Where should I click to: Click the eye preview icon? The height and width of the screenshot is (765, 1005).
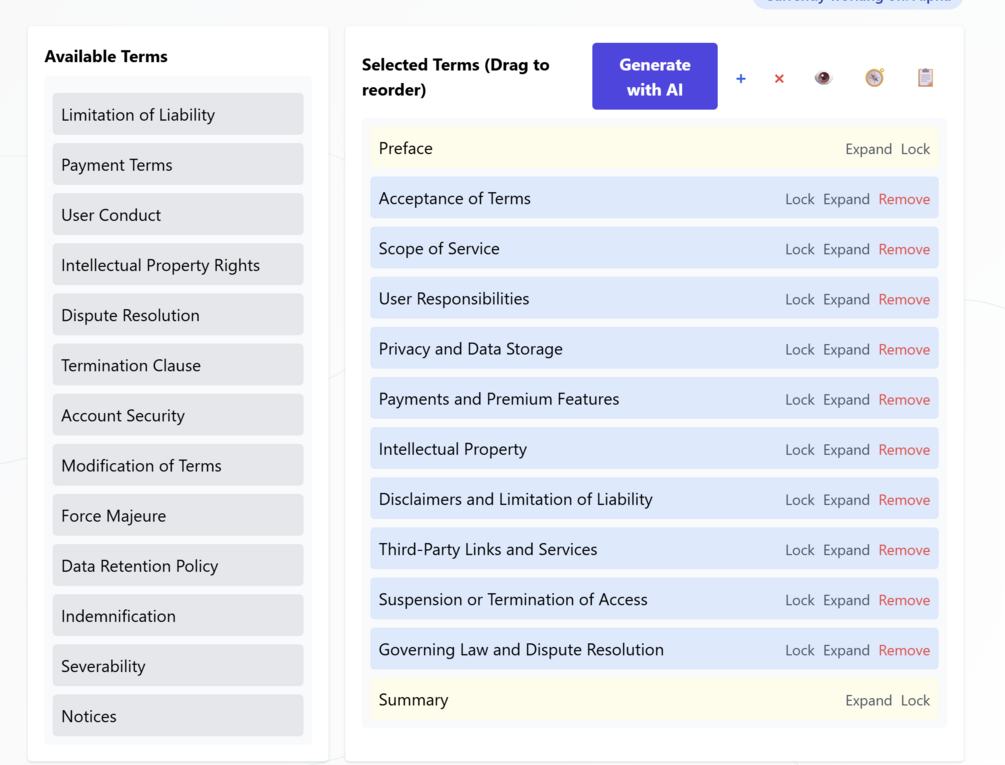(x=823, y=78)
